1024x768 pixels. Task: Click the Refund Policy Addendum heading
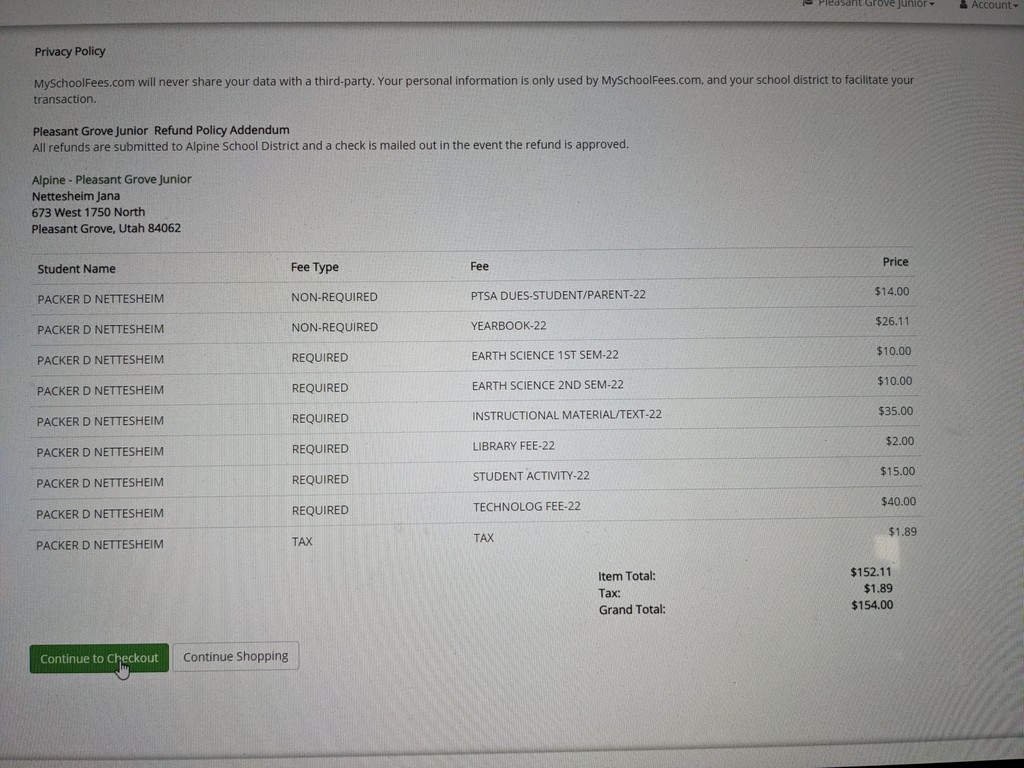coord(161,130)
